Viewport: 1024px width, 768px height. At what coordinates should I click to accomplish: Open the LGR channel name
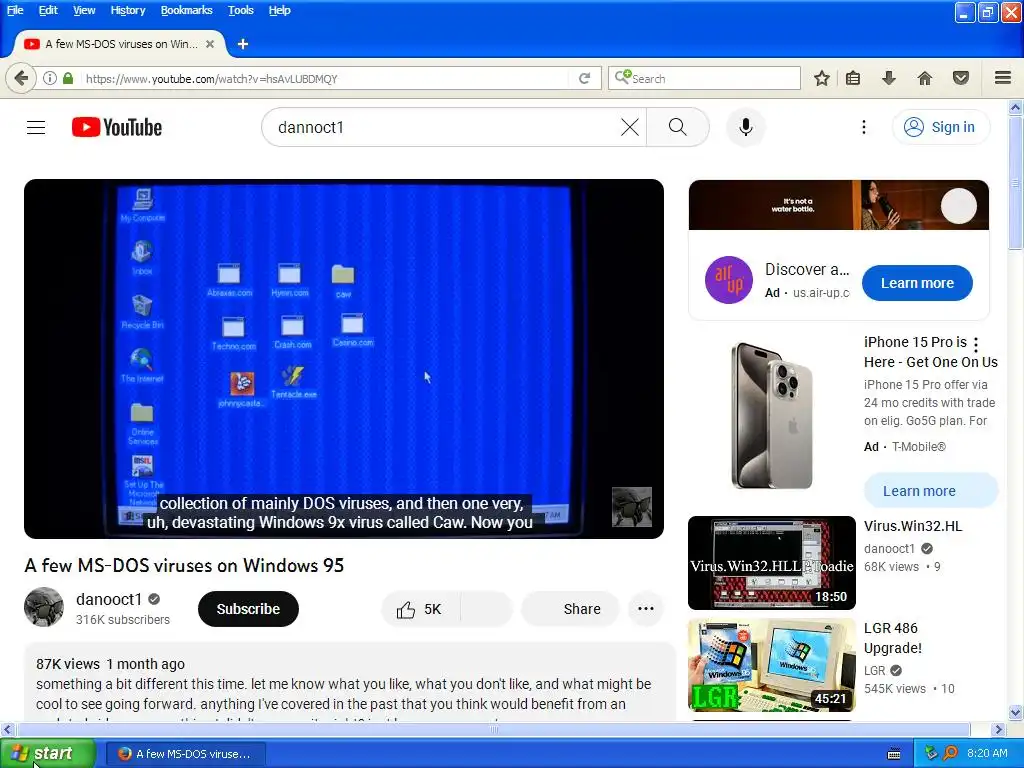(874, 671)
